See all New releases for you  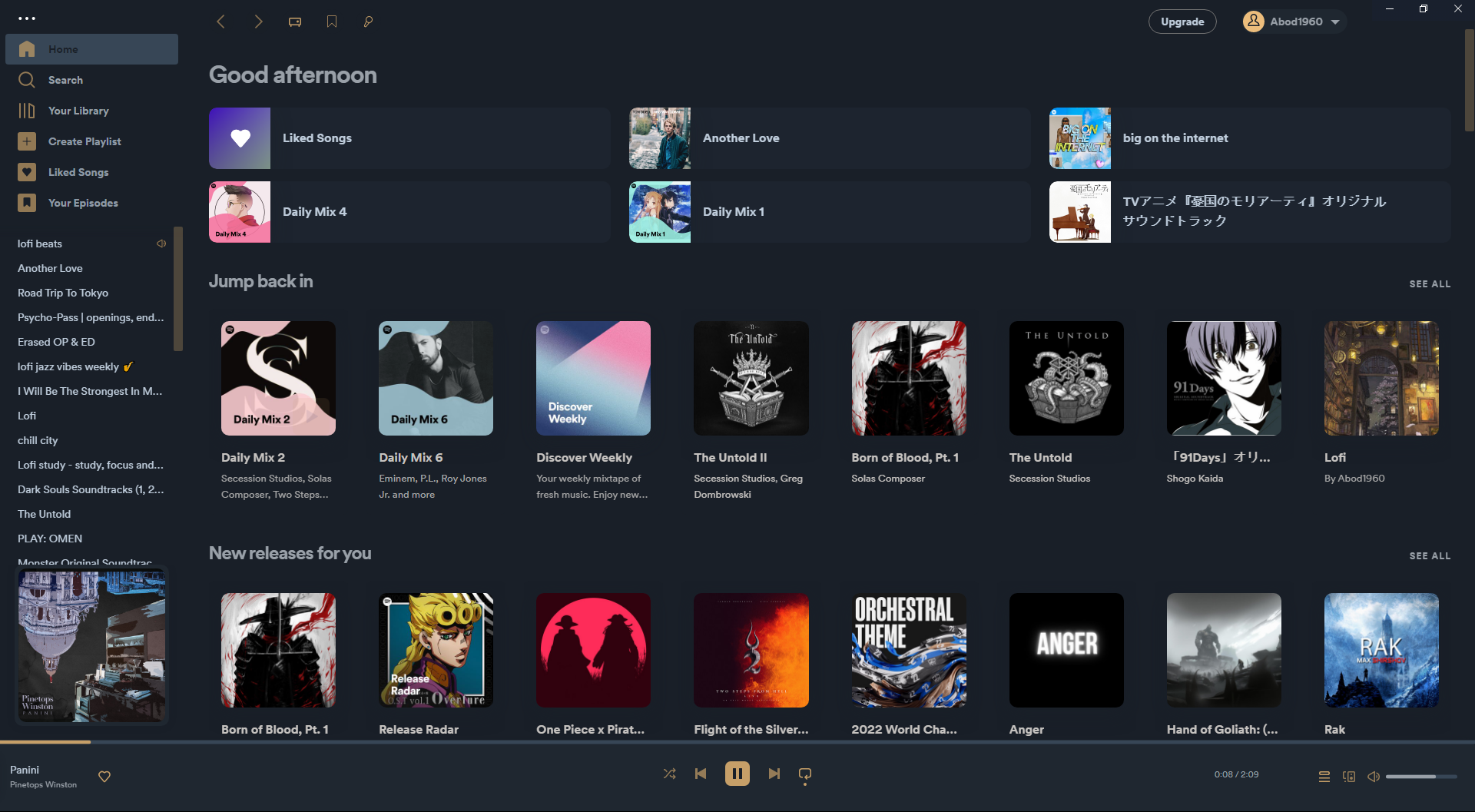tap(1430, 556)
